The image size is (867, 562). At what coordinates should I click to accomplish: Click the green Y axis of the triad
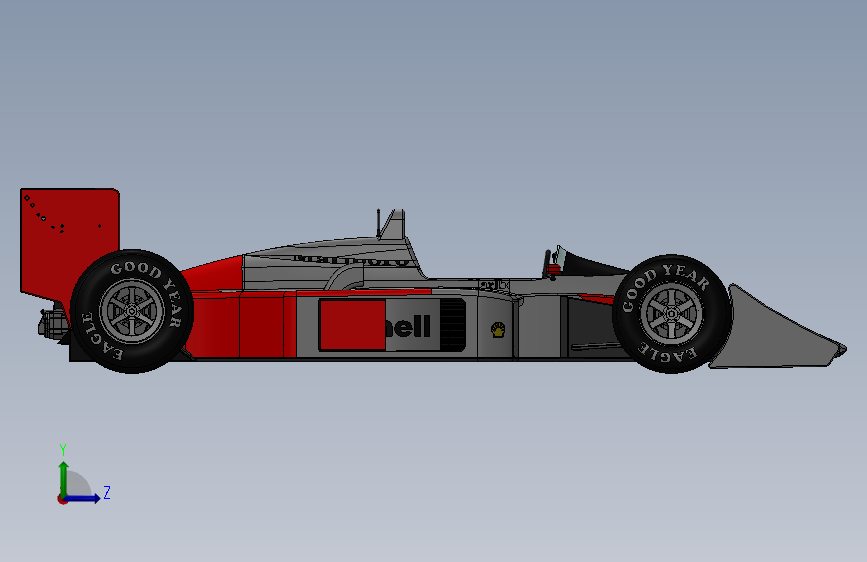(64, 479)
